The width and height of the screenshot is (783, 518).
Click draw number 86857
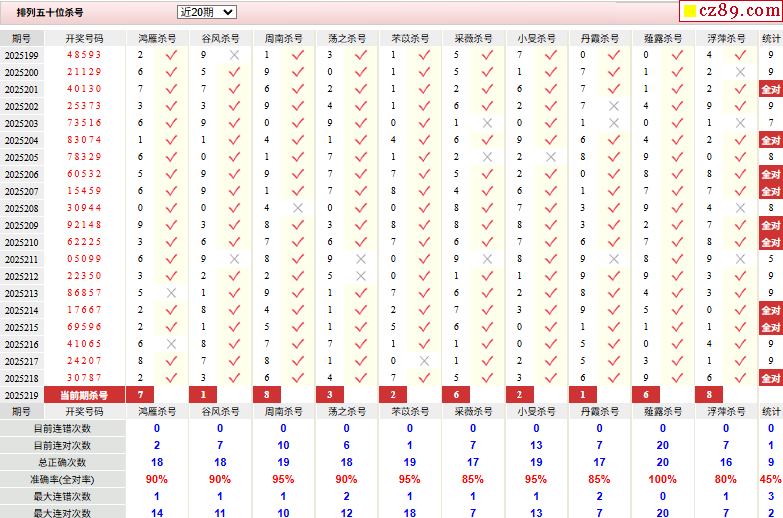[x=84, y=293]
